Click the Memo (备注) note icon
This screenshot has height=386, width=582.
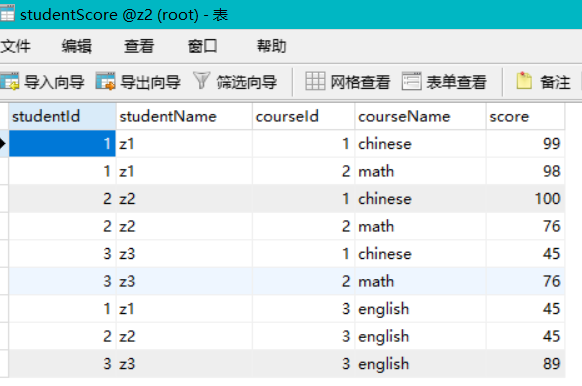coord(524,81)
